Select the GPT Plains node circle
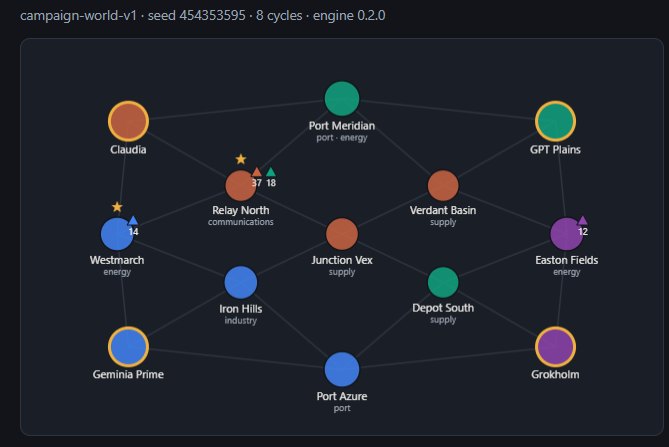Screen dimensions: 669x447 coord(555,121)
